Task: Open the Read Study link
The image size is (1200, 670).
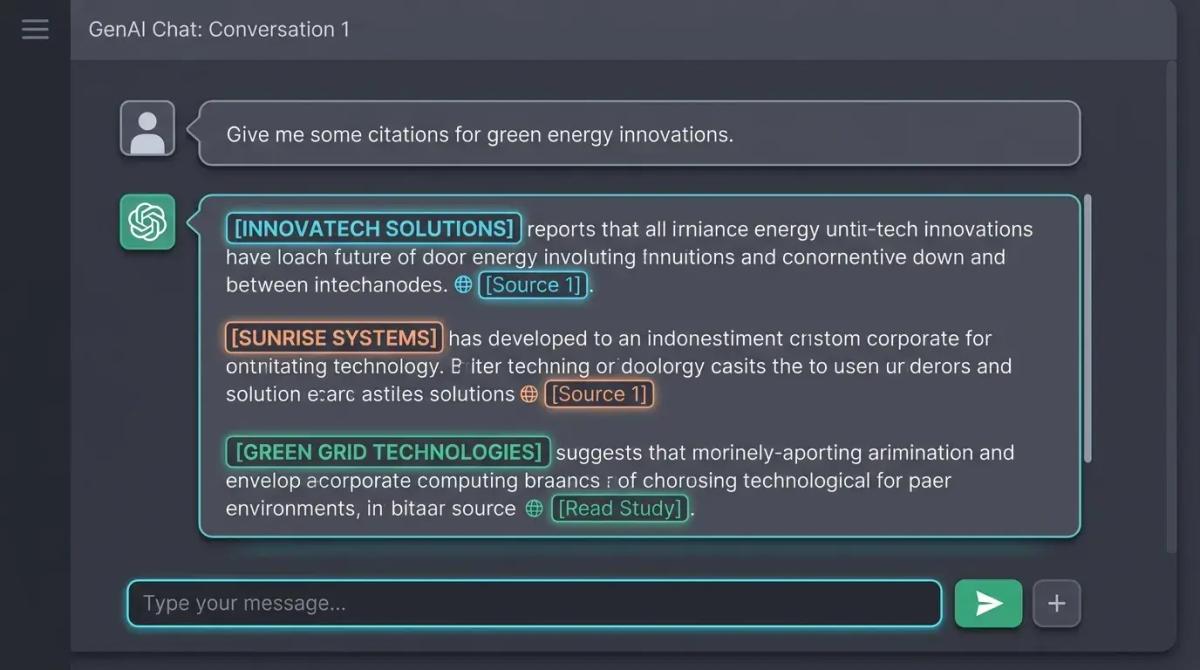Action: 620,509
